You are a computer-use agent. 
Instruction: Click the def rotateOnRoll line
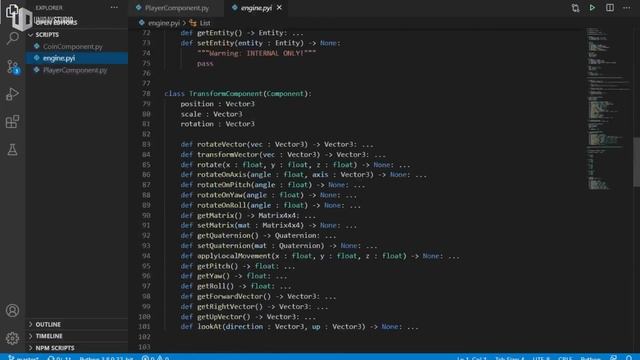(x=271, y=205)
